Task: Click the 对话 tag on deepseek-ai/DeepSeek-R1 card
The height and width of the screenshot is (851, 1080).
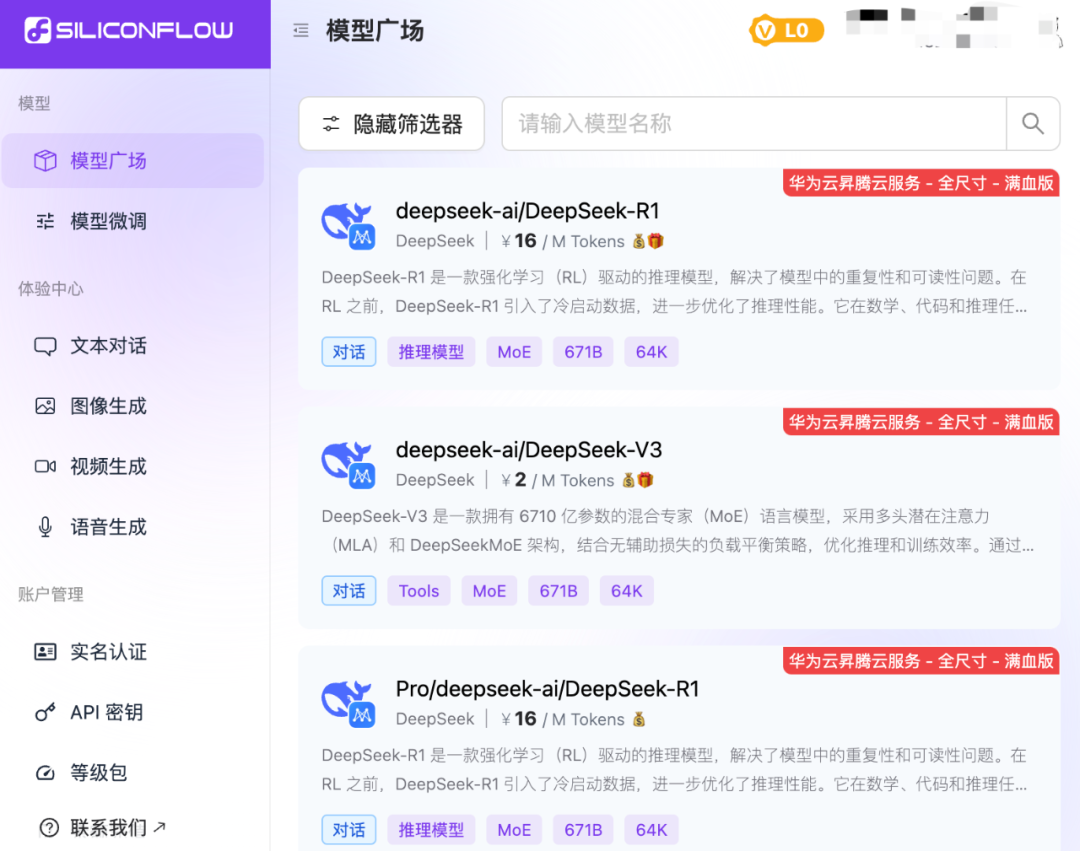Action: 349,352
